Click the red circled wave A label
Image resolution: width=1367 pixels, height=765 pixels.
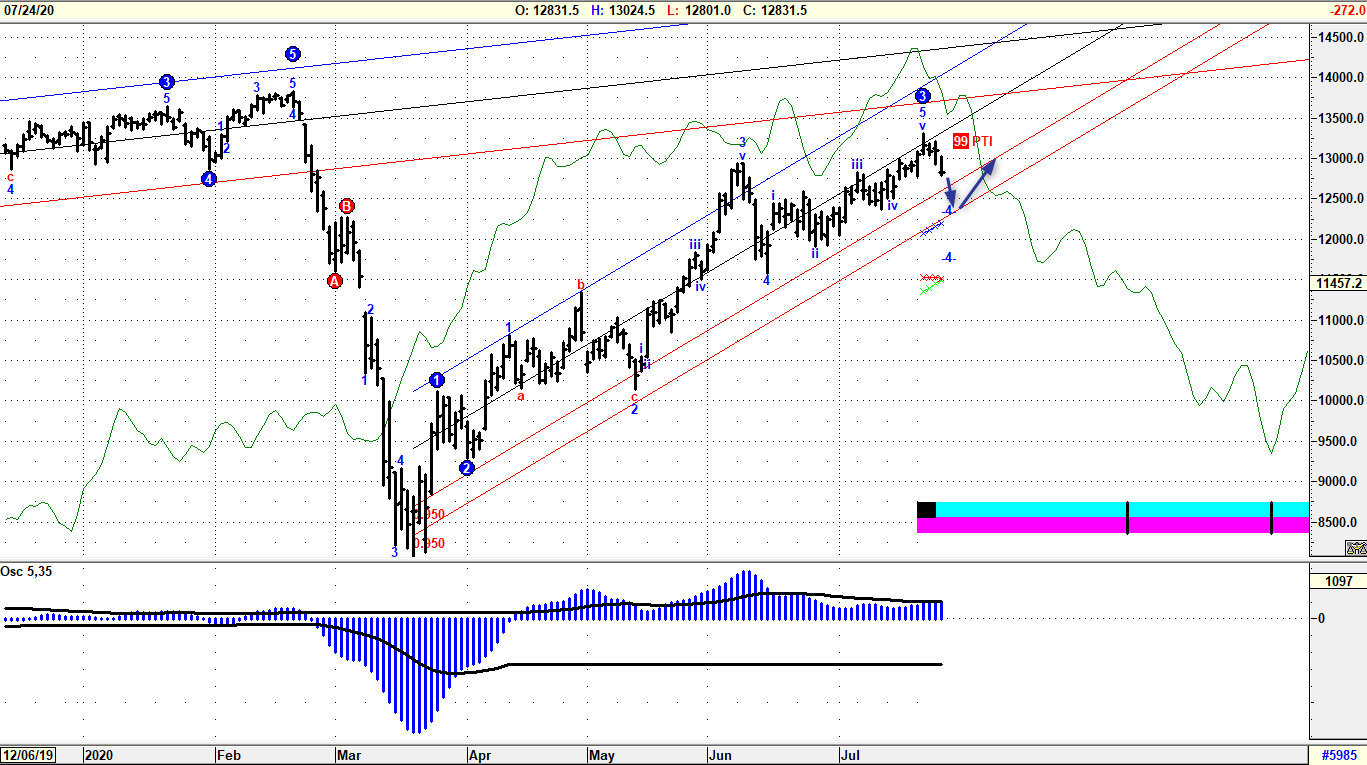(334, 281)
